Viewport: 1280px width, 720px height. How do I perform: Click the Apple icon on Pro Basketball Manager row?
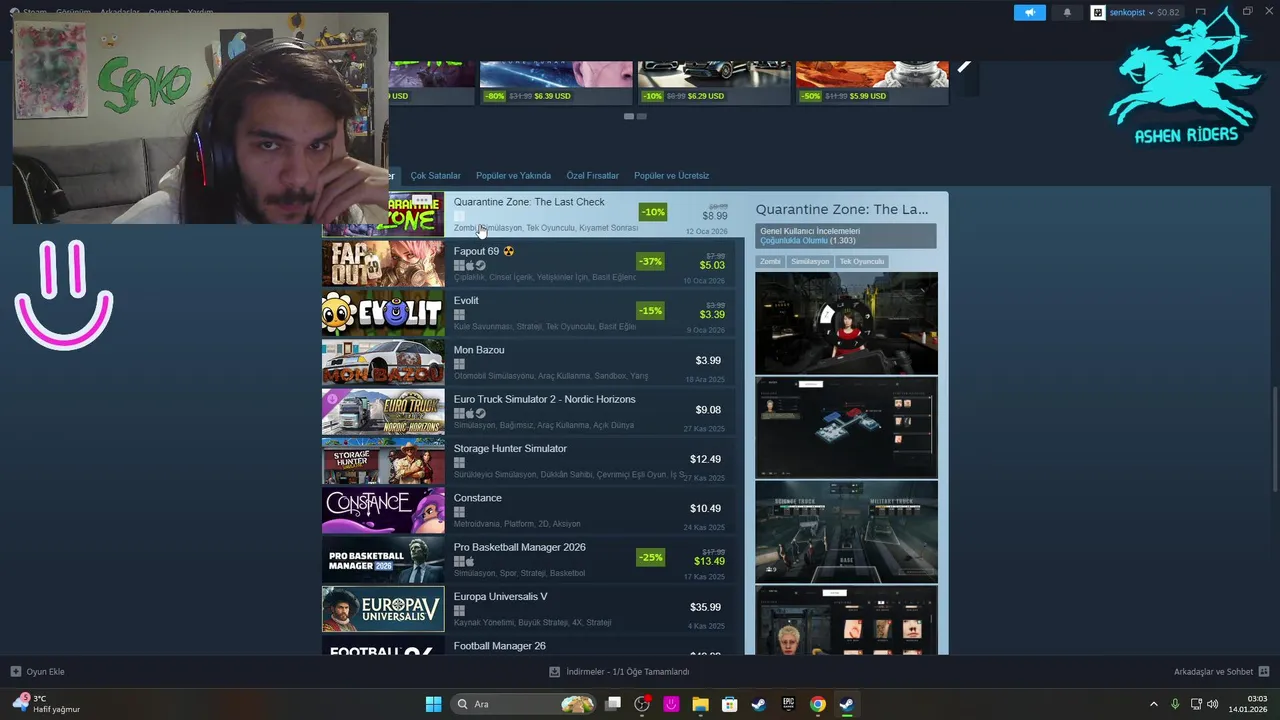(469, 562)
